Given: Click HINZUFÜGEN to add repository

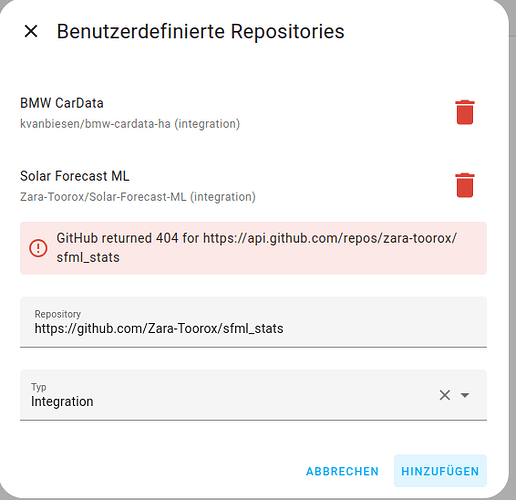Looking at the screenshot, I should (x=440, y=471).
